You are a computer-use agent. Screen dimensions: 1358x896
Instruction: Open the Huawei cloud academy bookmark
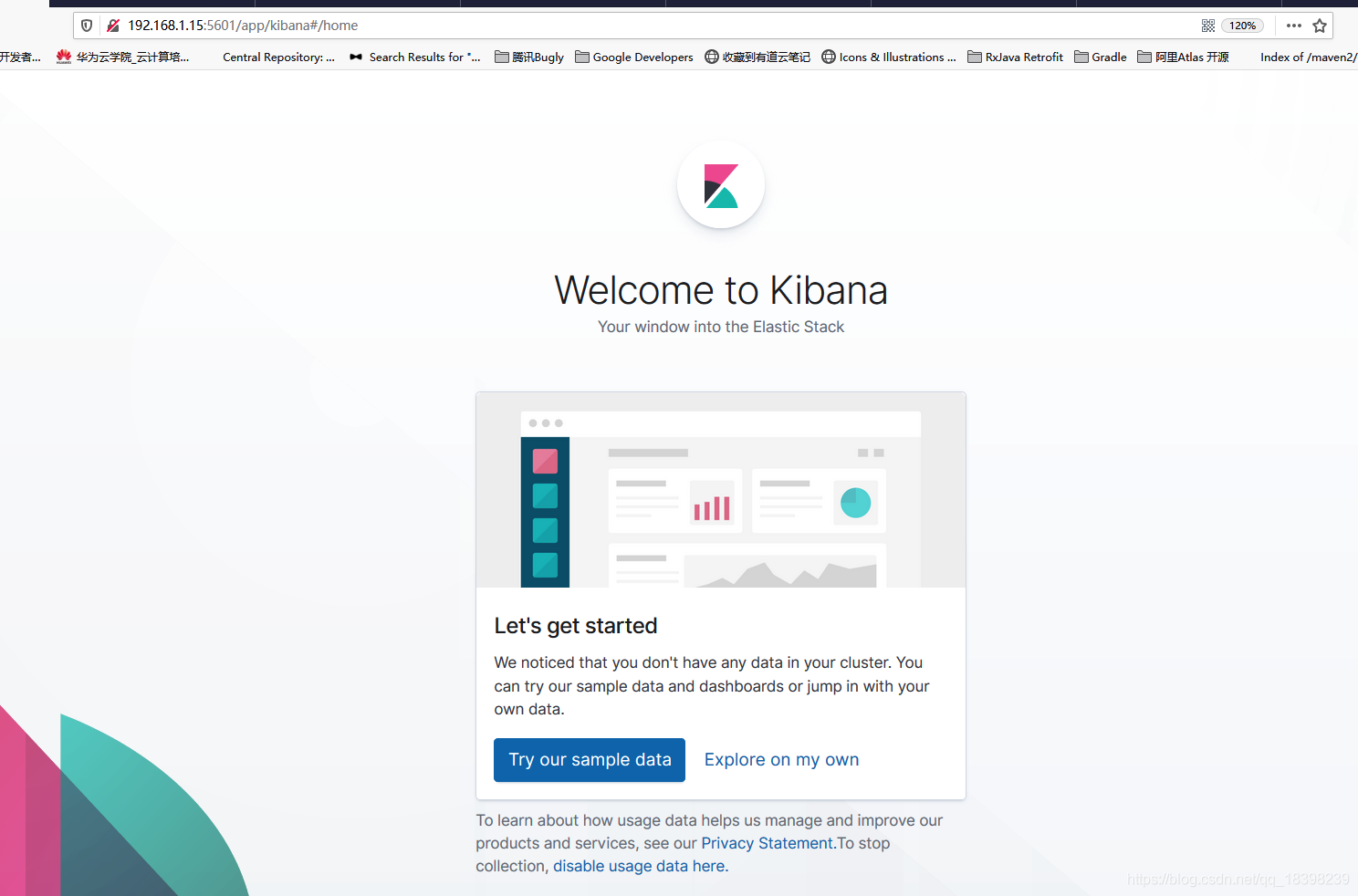(123, 57)
